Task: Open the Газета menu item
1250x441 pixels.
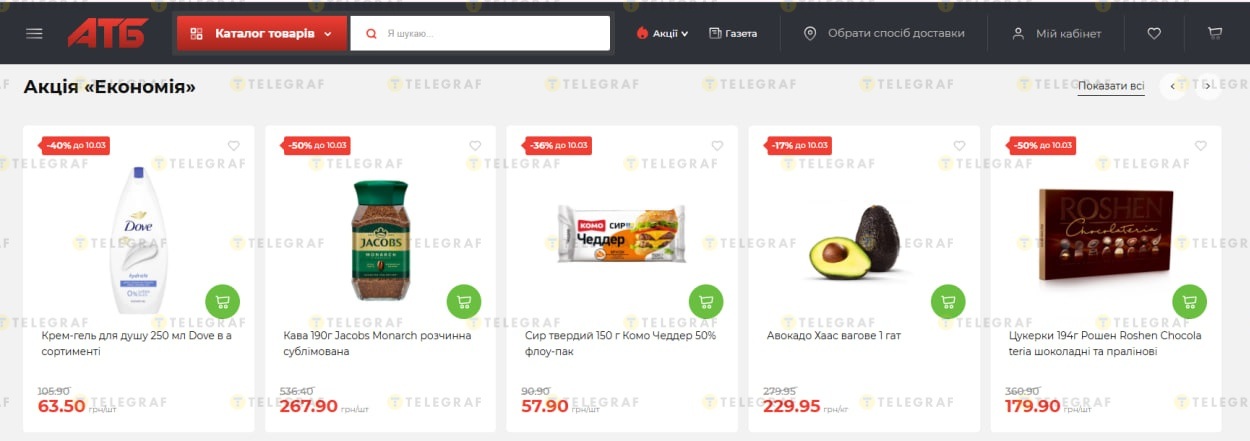Action: click(x=733, y=33)
